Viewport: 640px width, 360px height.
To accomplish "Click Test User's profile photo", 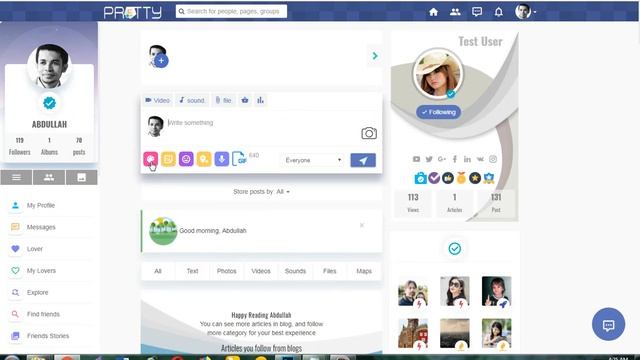I will coord(438,74).
